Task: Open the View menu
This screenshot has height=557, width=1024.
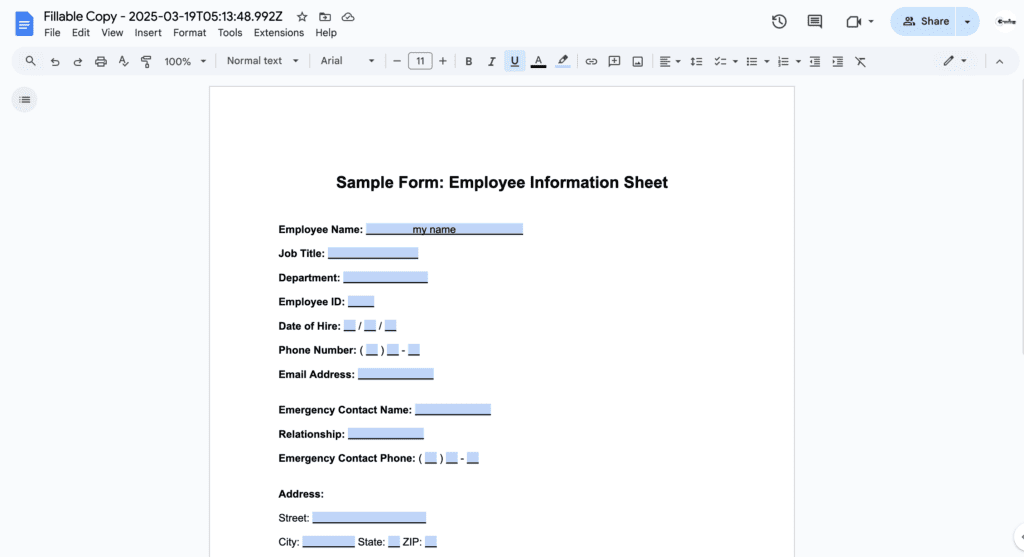Action: pyautogui.click(x=112, y=33)
